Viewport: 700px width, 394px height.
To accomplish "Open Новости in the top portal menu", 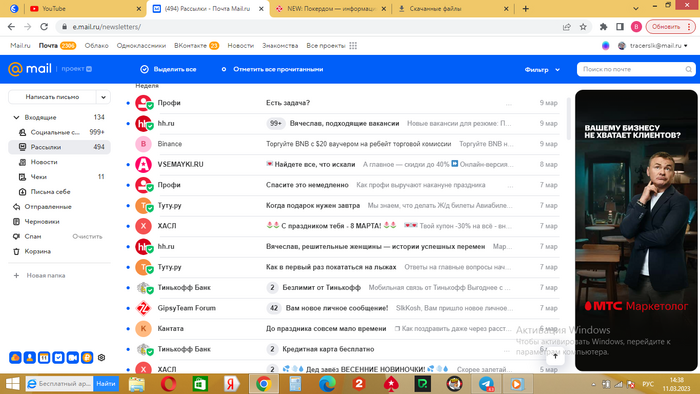I will (x=241, y=46).
